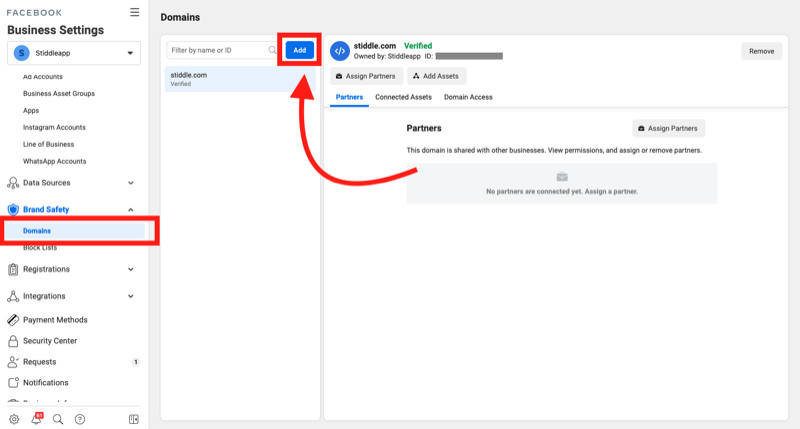Switch to the Connected Assets tab

pos(404,97)
